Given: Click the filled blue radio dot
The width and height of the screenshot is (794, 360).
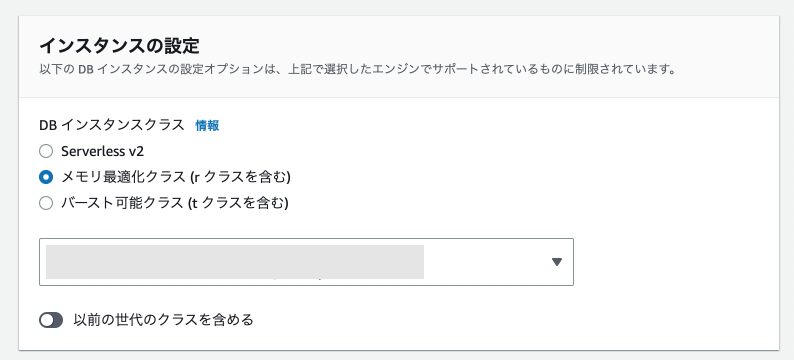Looking at the screenshot, I should 46,177.
